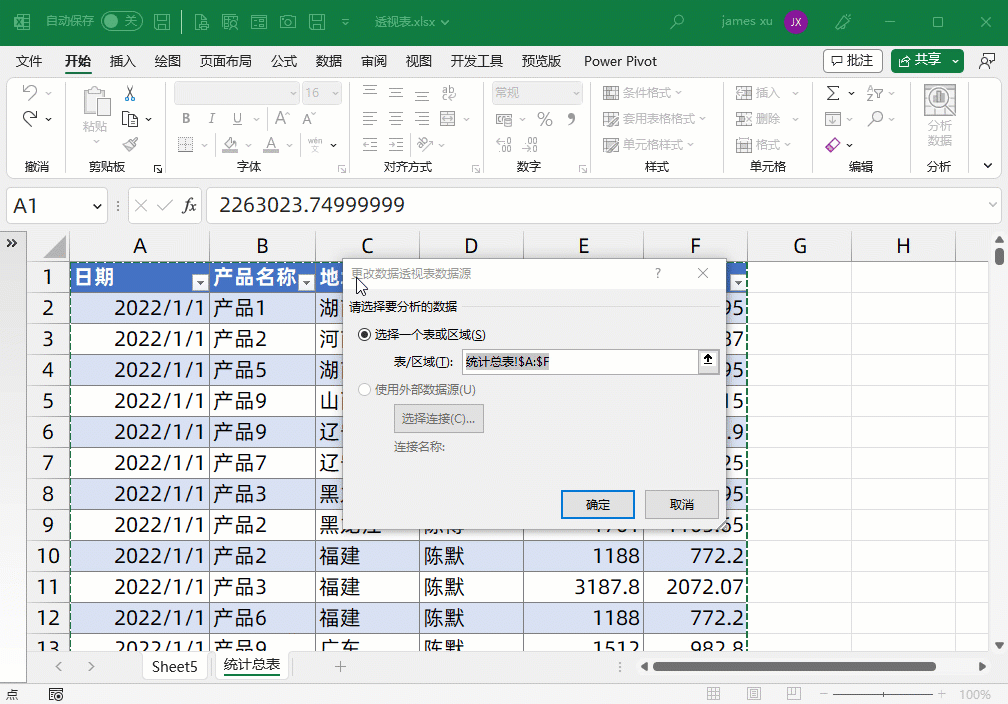
Task: Expand the 单元格样式 dropdown
Action: tap(690, 144)
